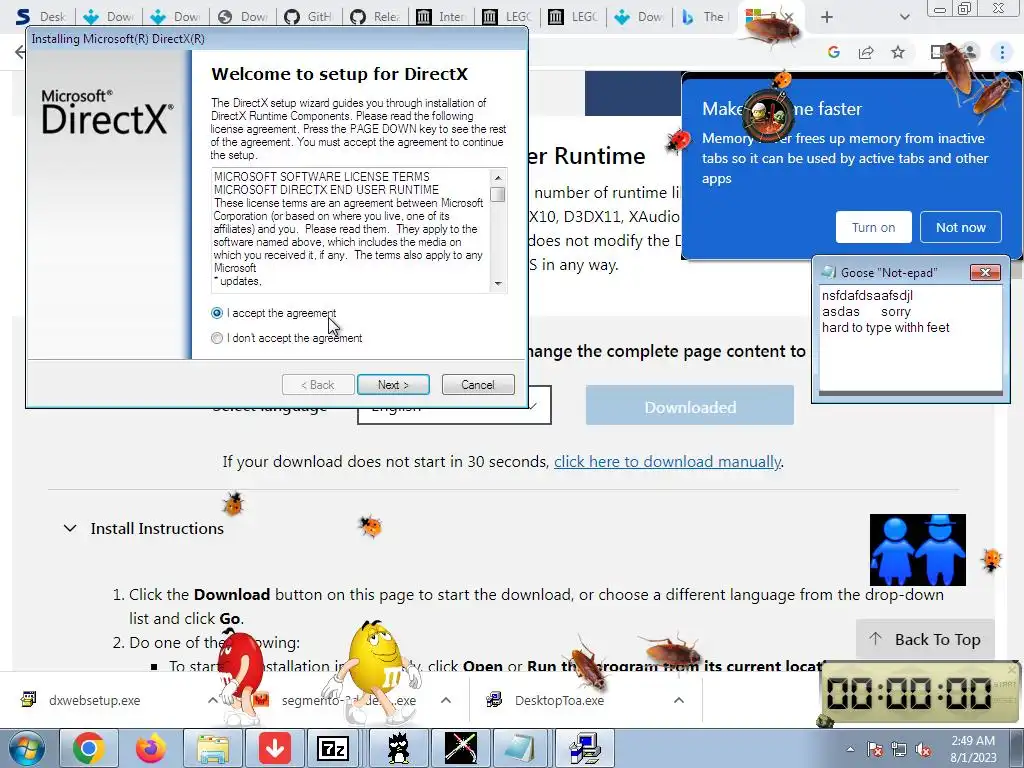Cancel the DirectX installation
The width and height of the screenshot is (1024, 768).
coord(478,385)
